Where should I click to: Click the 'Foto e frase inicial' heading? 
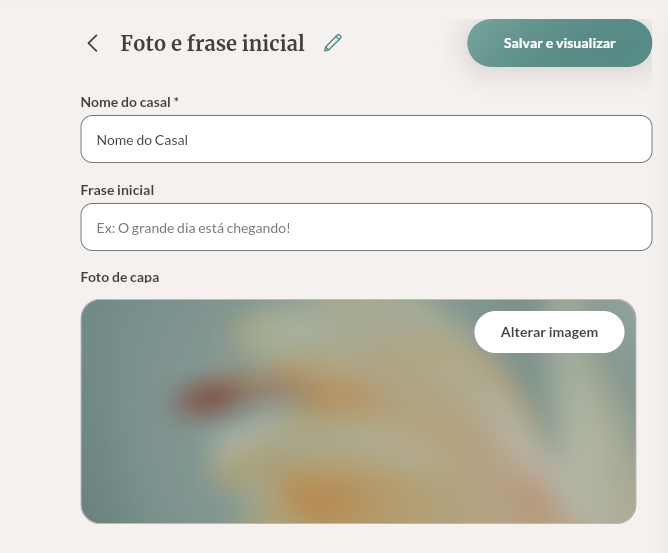pyautogui.click(x=212, y=43)
